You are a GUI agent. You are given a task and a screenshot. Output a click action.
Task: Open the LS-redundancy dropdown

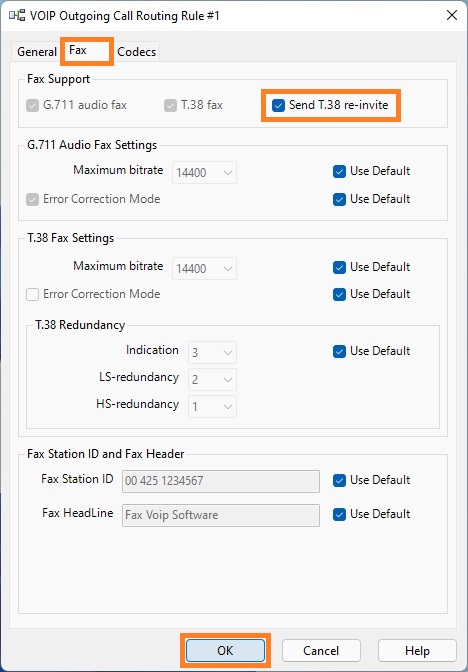tap(213, 380)
